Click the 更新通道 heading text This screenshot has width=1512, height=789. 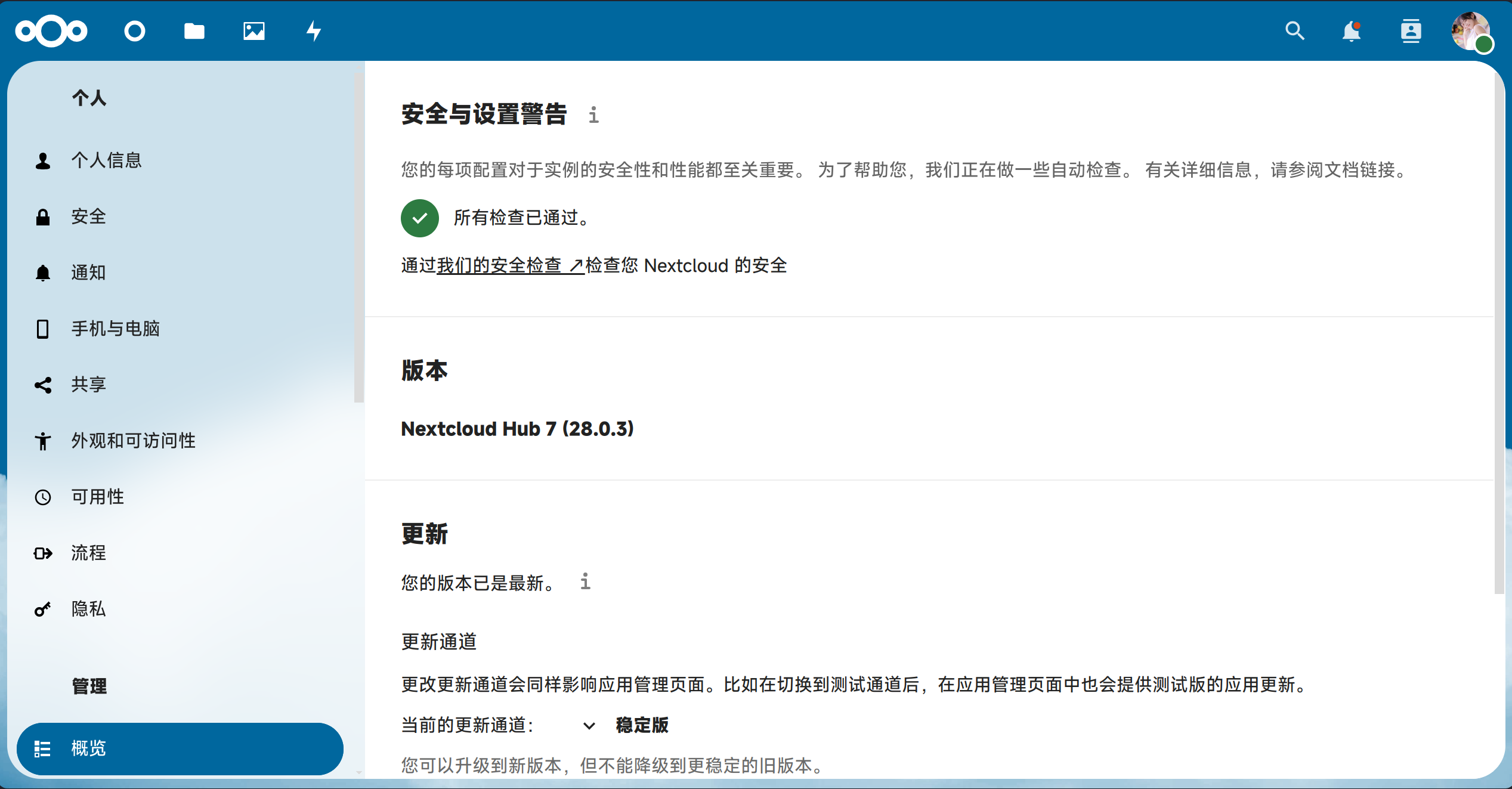point(439,642)
